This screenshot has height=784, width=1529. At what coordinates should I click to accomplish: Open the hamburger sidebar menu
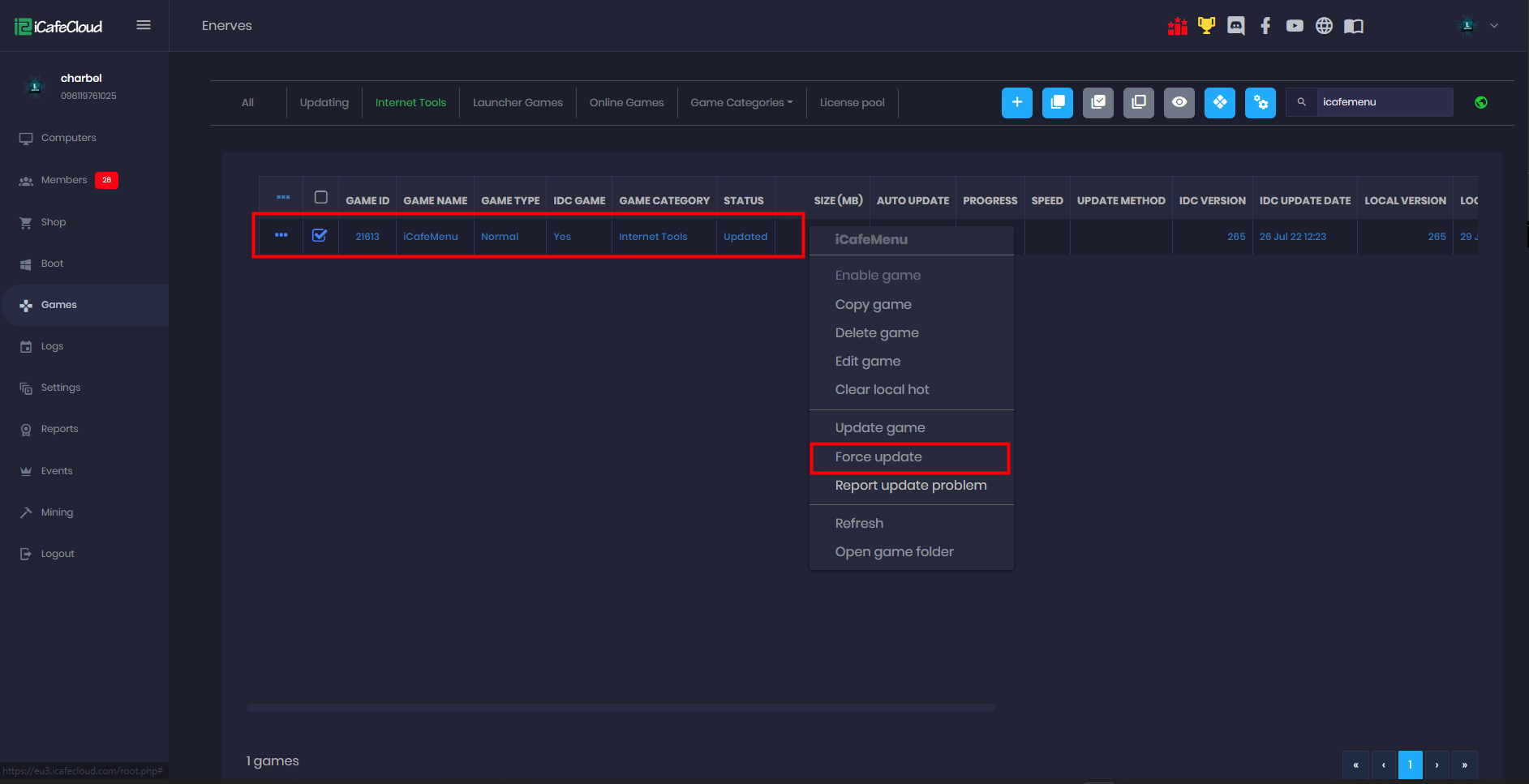pos(144,25)
